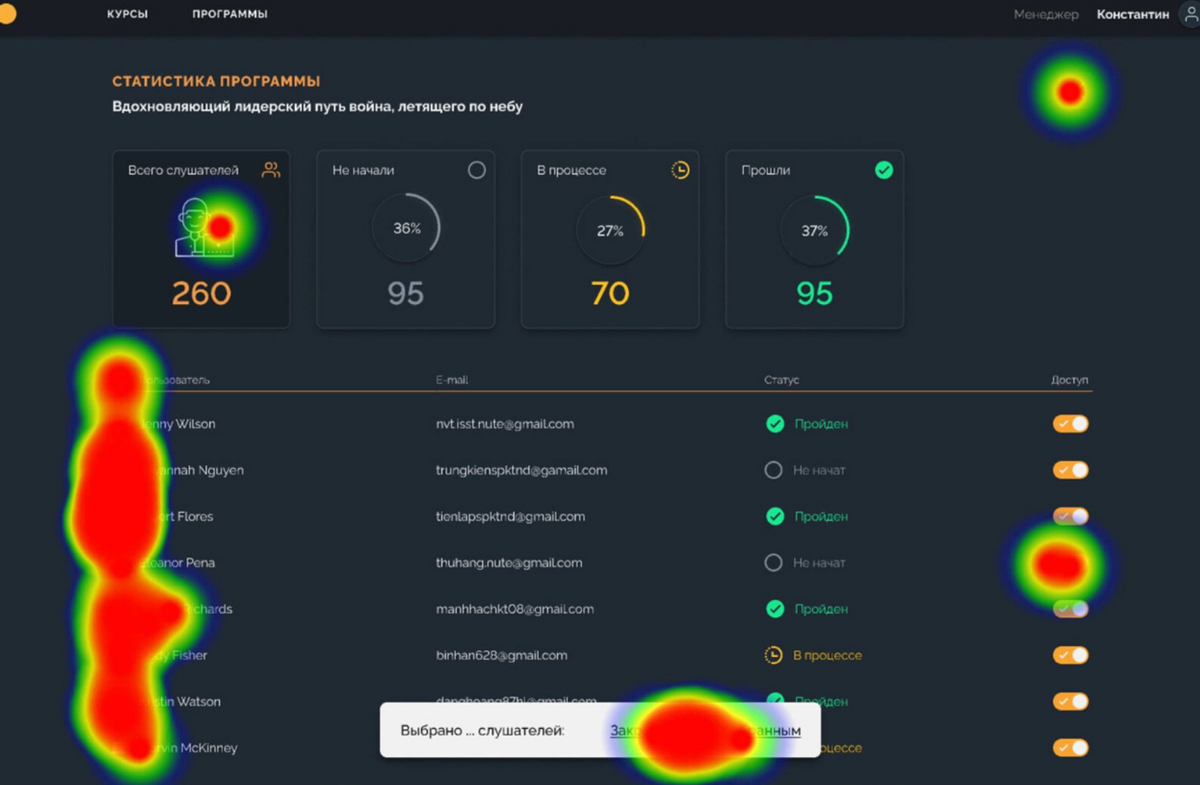Click the clock icon in В процессе card
The width and height of the screenshot is (1200, 785).
(680, 170)
